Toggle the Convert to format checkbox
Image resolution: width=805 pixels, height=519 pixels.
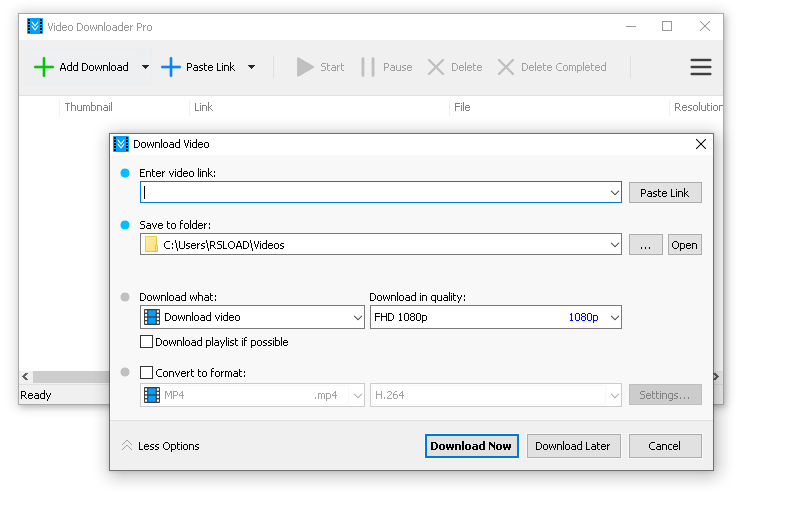[x=147, y=373]
